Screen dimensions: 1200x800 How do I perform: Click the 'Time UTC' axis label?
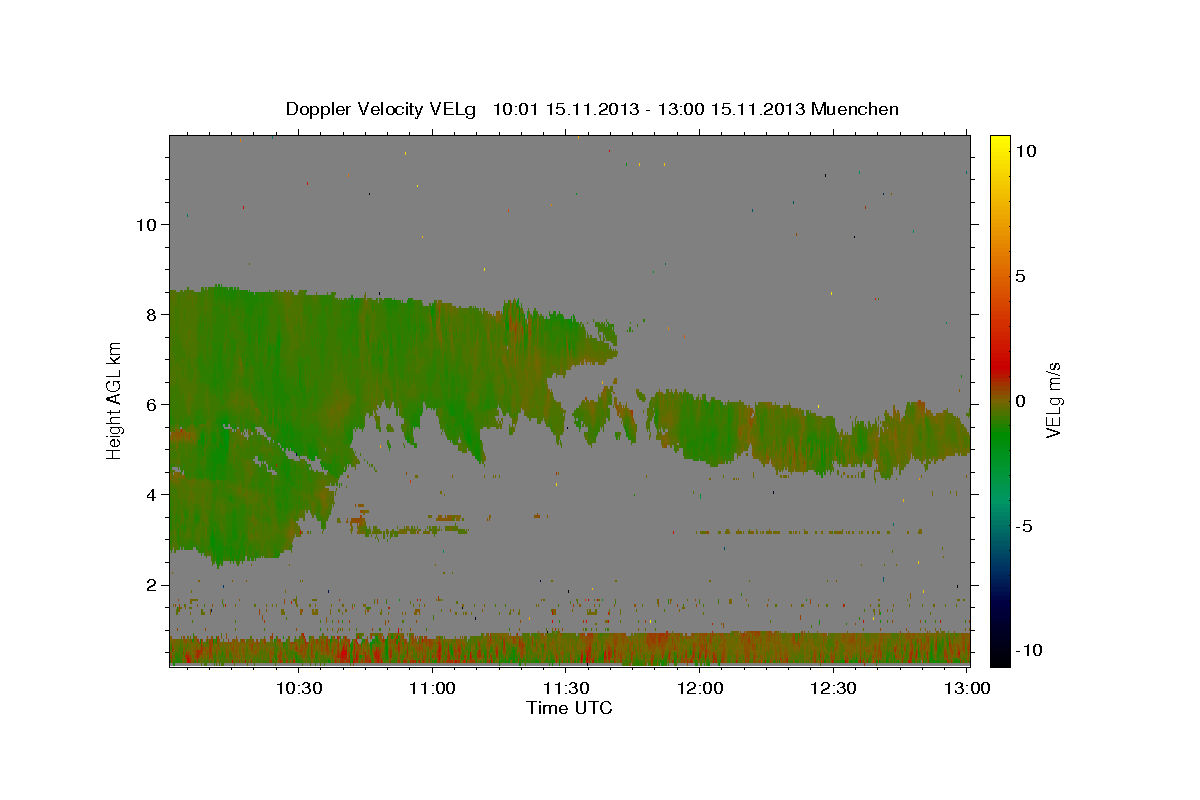tap(569, 708)
